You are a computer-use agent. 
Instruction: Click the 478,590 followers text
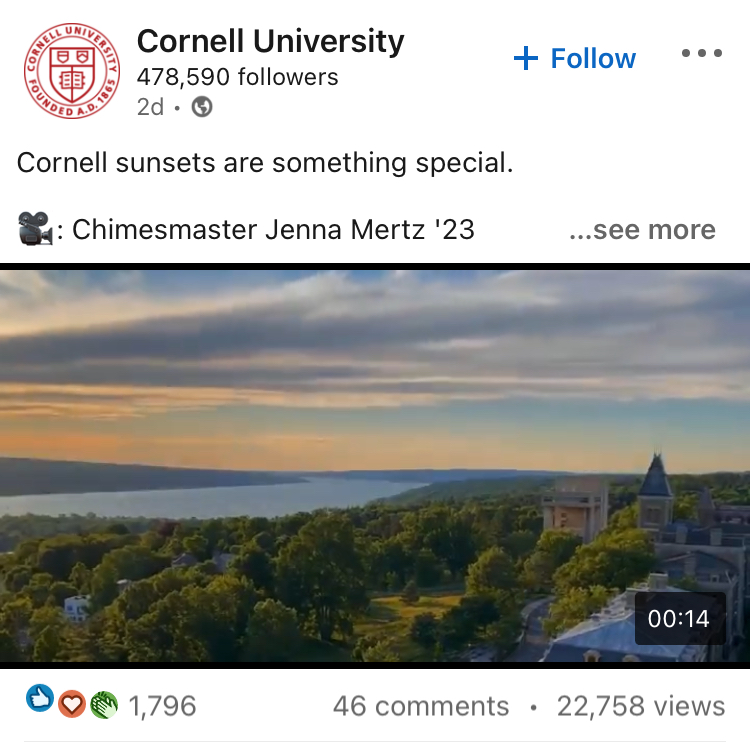[x=237, y=76]
